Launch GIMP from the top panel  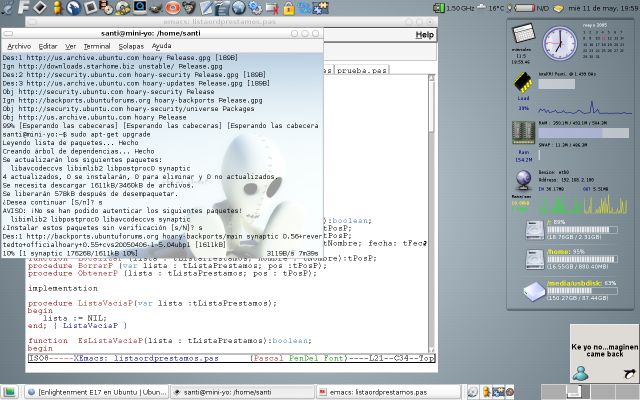click(x=156, y=7)
